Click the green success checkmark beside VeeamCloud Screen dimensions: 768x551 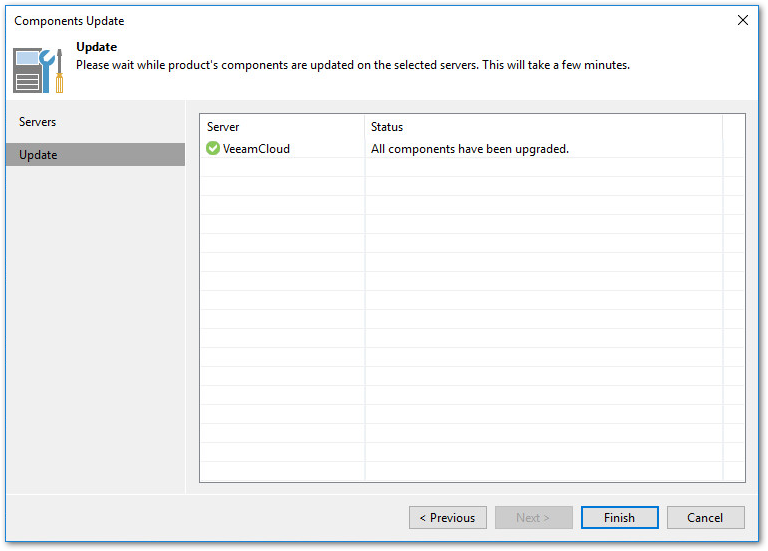point(213,149)
